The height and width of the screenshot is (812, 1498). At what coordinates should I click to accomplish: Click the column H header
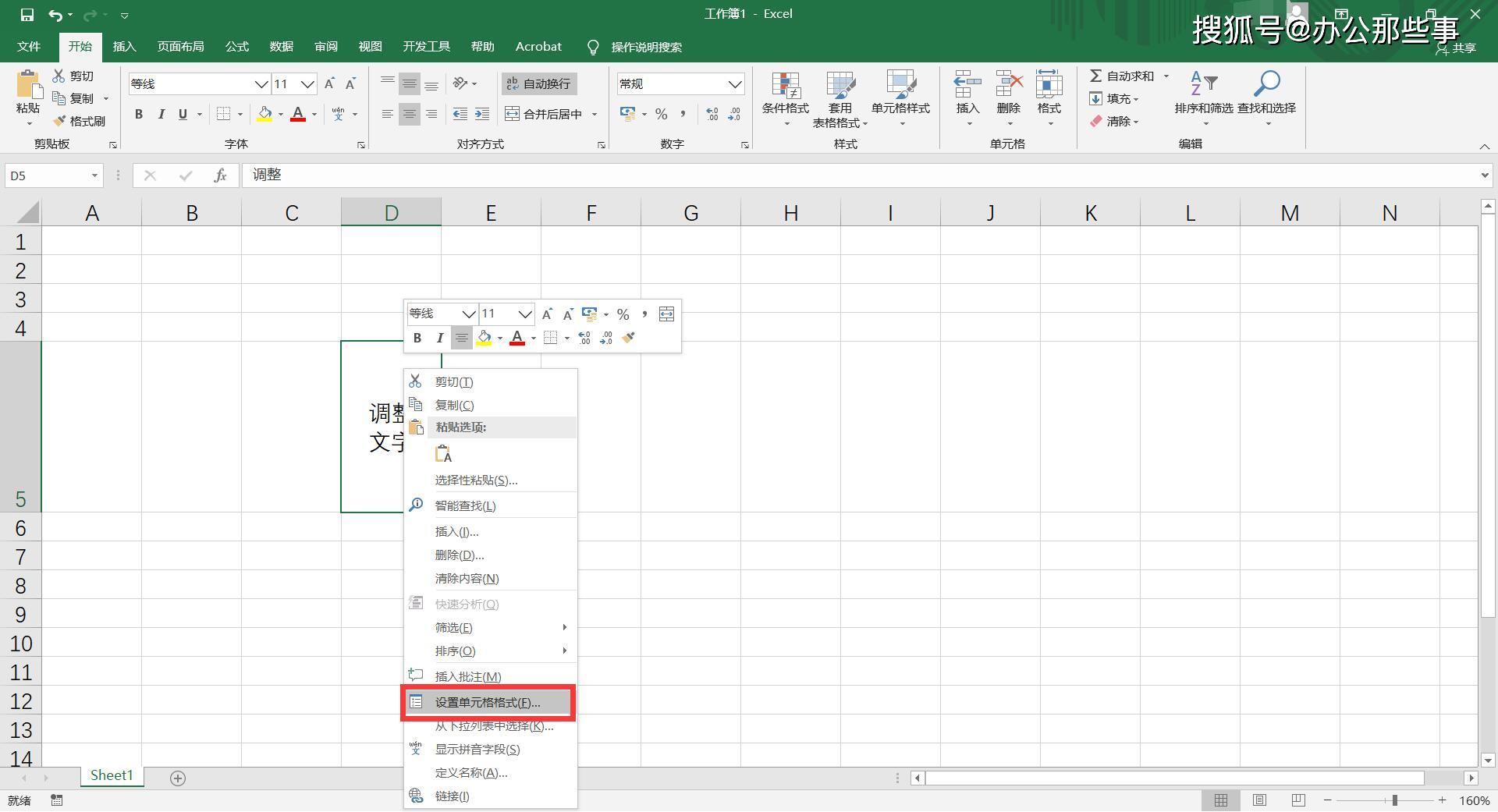(790, 213)
